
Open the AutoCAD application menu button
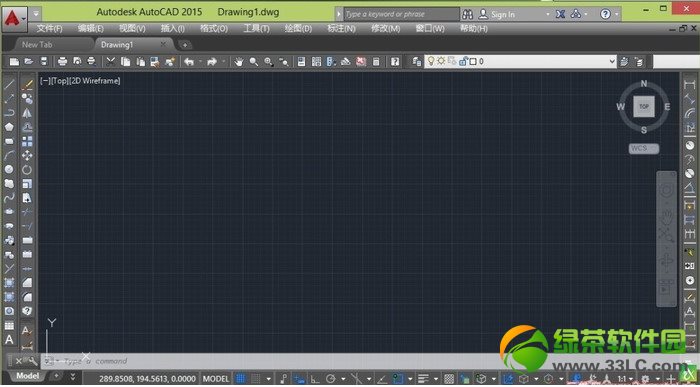15,19
